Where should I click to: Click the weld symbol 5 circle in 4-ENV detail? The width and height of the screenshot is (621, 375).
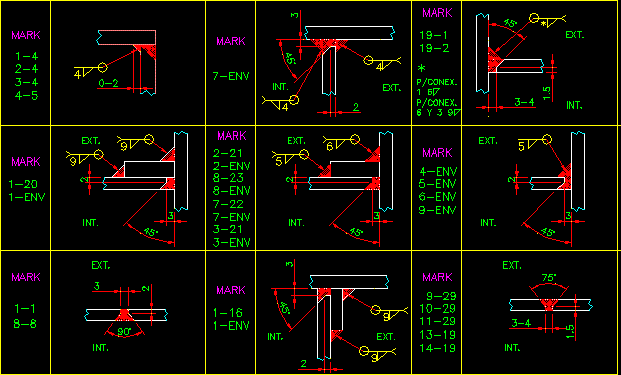tap(547, 139)
